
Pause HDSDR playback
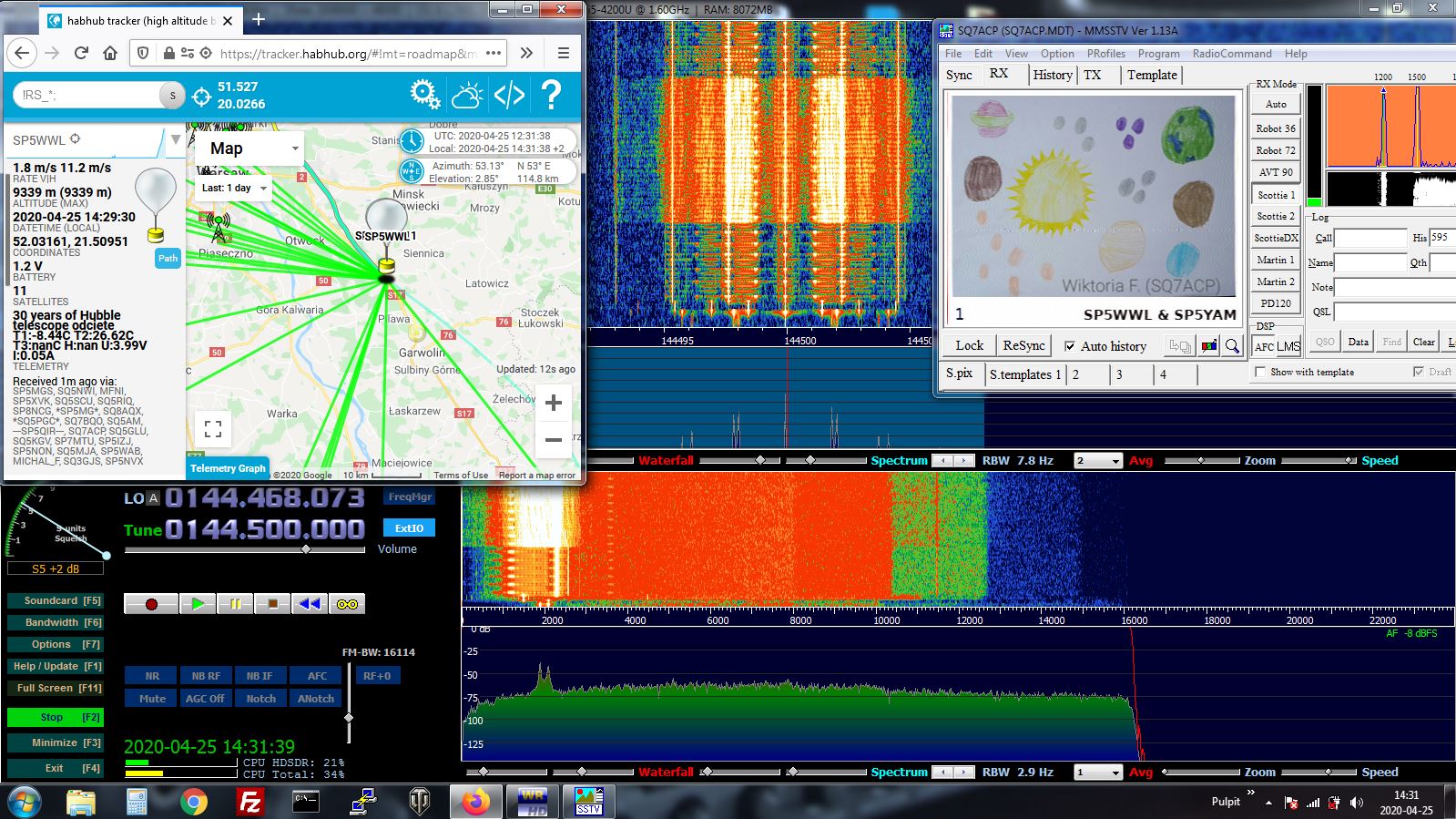click(235, 603)
